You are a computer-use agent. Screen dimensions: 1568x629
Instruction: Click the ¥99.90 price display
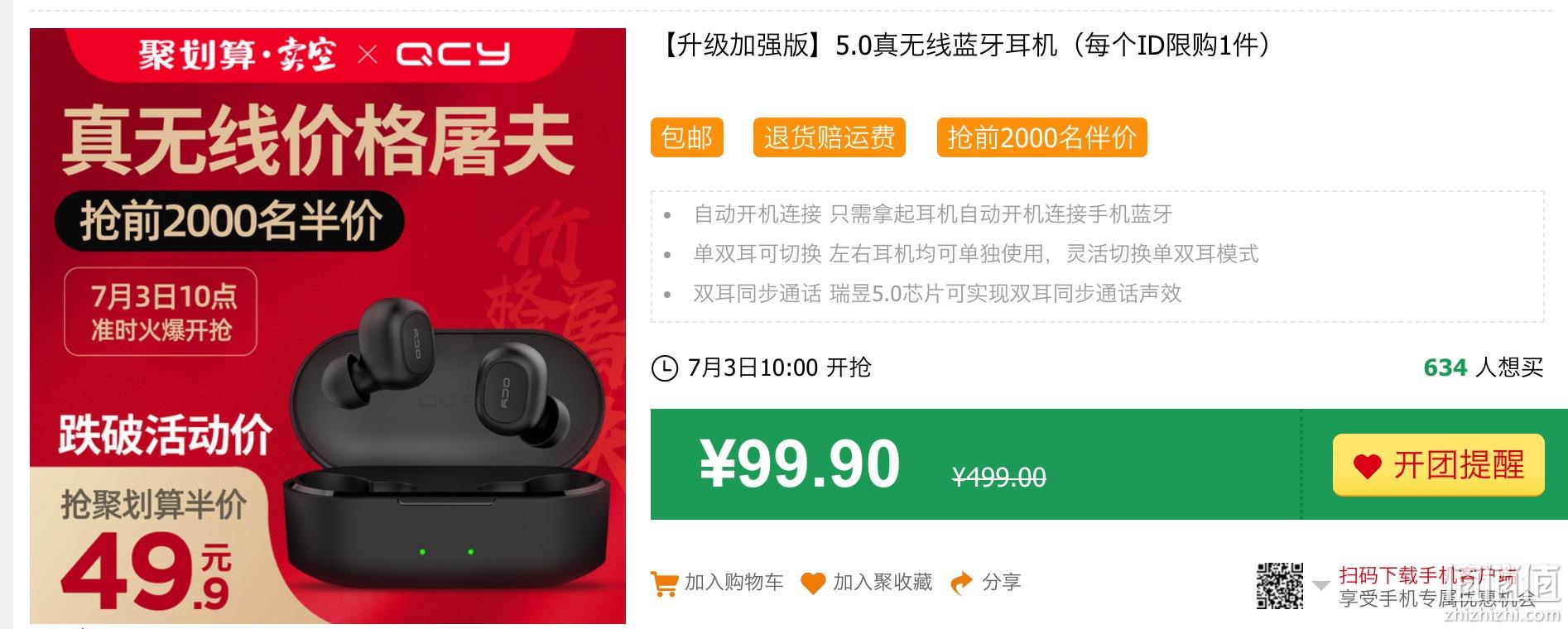click(x=800, y=464)
